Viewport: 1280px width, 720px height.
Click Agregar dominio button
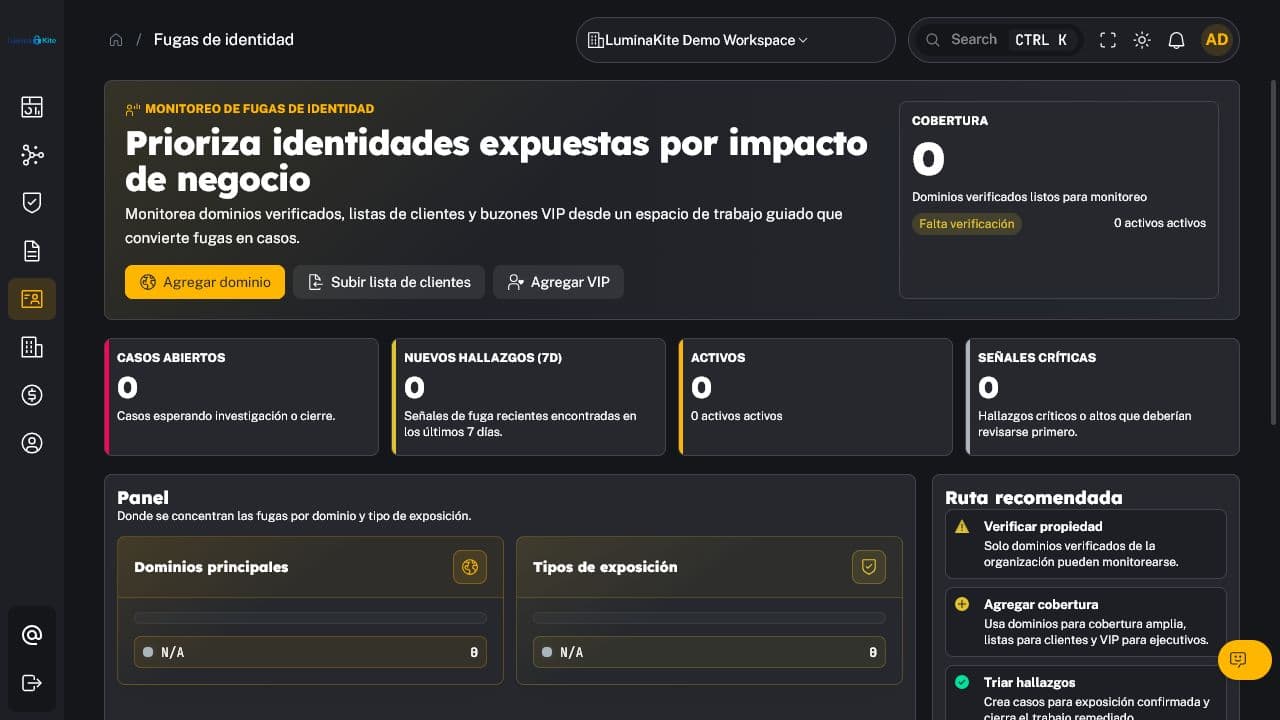pos(205,282)
